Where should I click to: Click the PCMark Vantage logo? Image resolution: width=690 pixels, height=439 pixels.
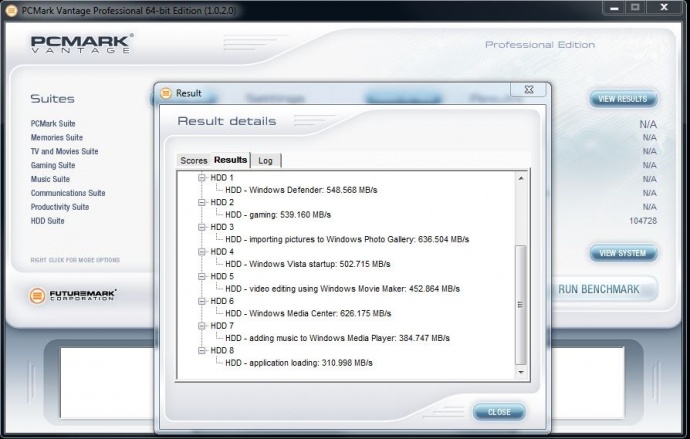(x=81, y=44)
